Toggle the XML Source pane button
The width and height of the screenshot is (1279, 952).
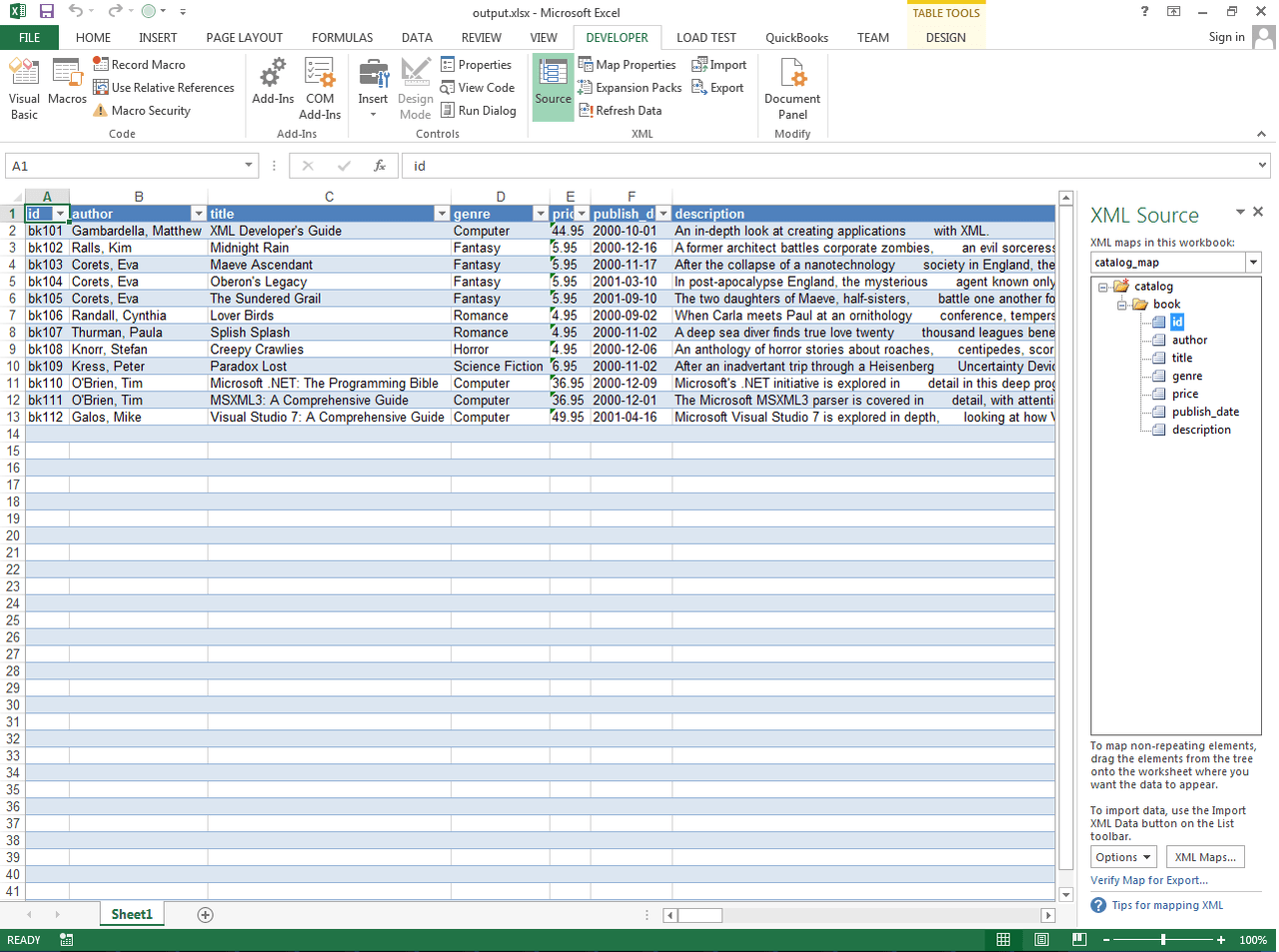pos(553,87)
